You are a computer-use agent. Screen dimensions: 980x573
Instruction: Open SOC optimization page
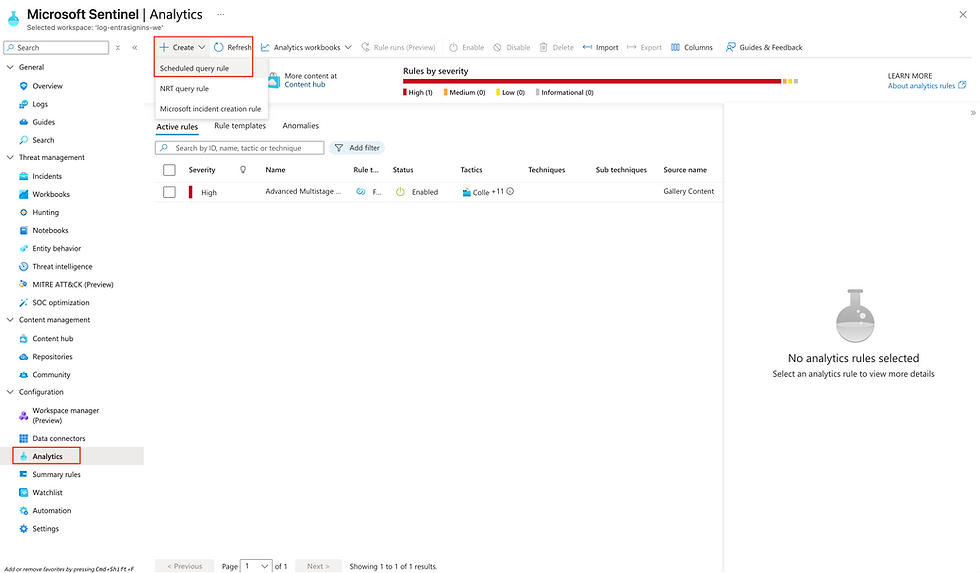pos(61,303)
